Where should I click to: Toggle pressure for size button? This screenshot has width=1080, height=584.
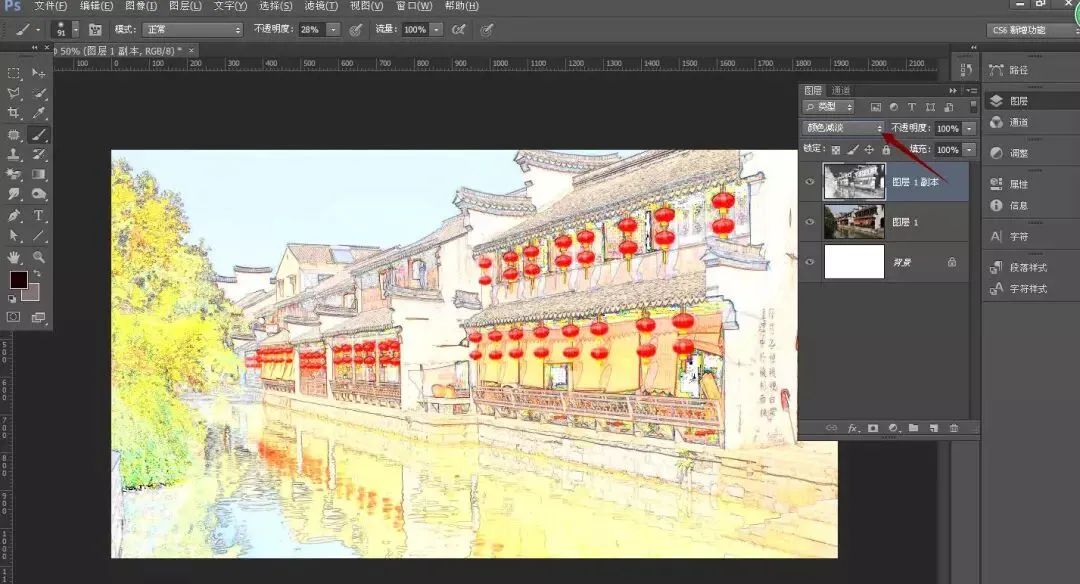point(486,30)
